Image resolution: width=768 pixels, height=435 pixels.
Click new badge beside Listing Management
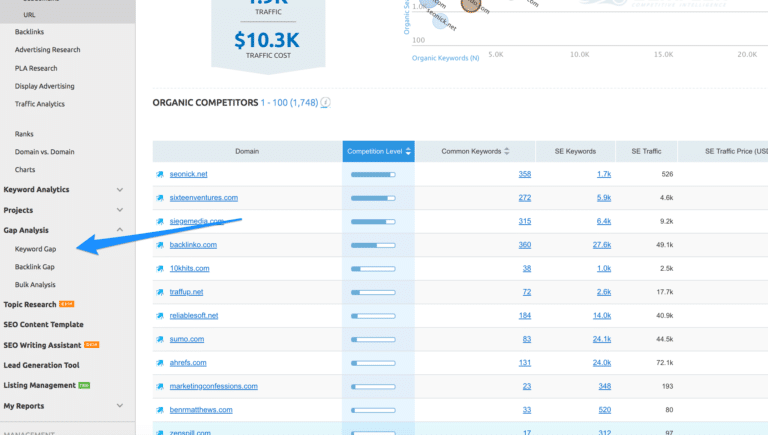(84, 386)
